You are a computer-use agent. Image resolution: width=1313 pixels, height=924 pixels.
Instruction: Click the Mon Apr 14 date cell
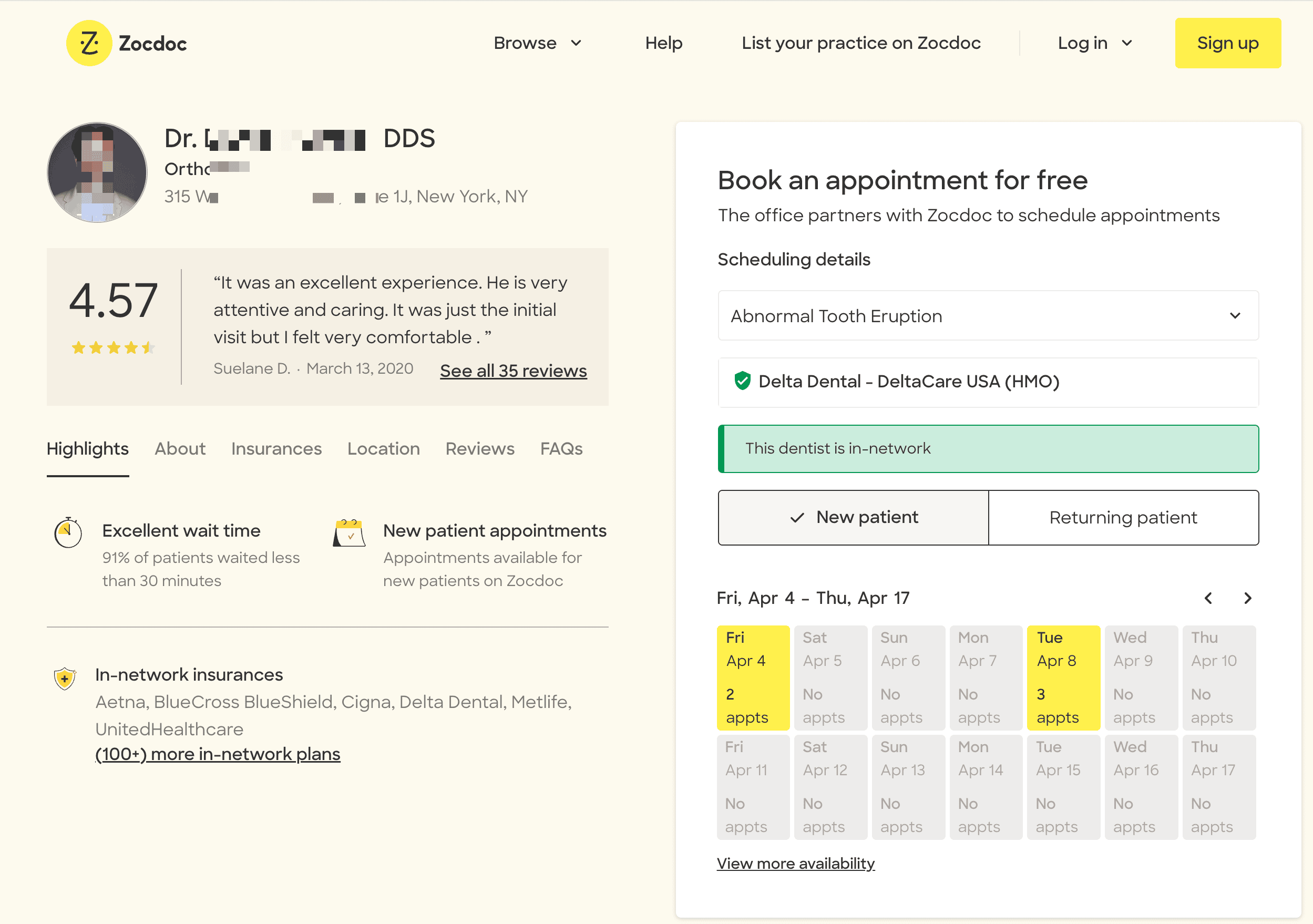point(986,787)
